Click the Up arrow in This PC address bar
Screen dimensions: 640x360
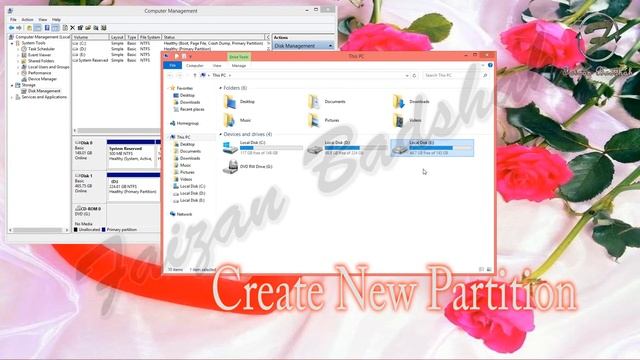(x=195, y=76)
